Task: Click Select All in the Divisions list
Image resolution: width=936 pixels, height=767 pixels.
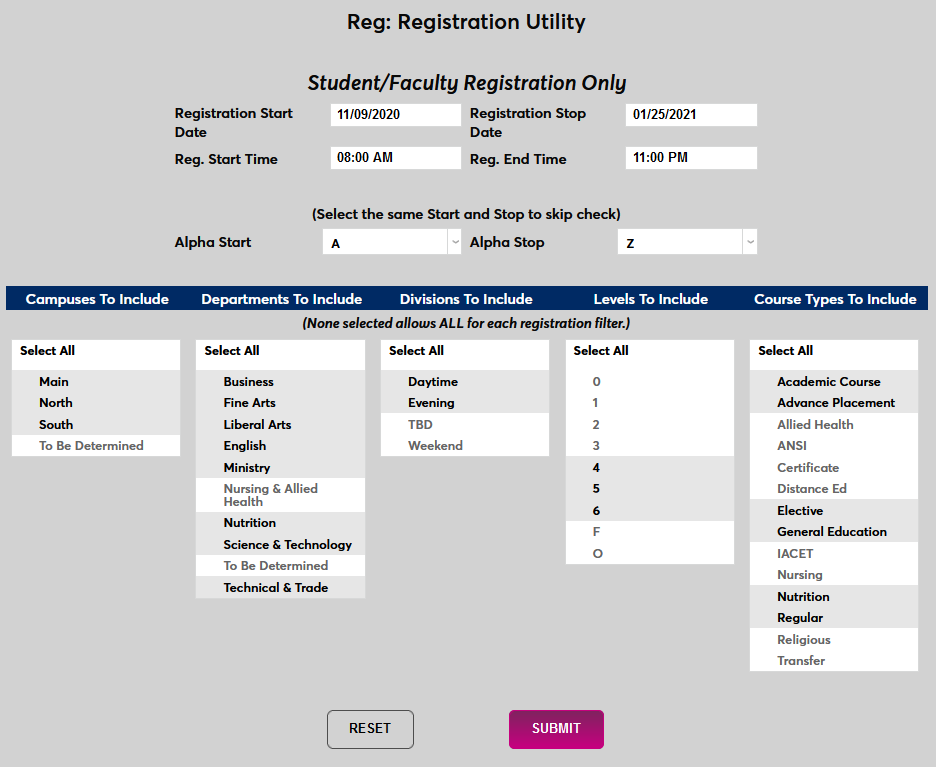Action: (416, 350)
